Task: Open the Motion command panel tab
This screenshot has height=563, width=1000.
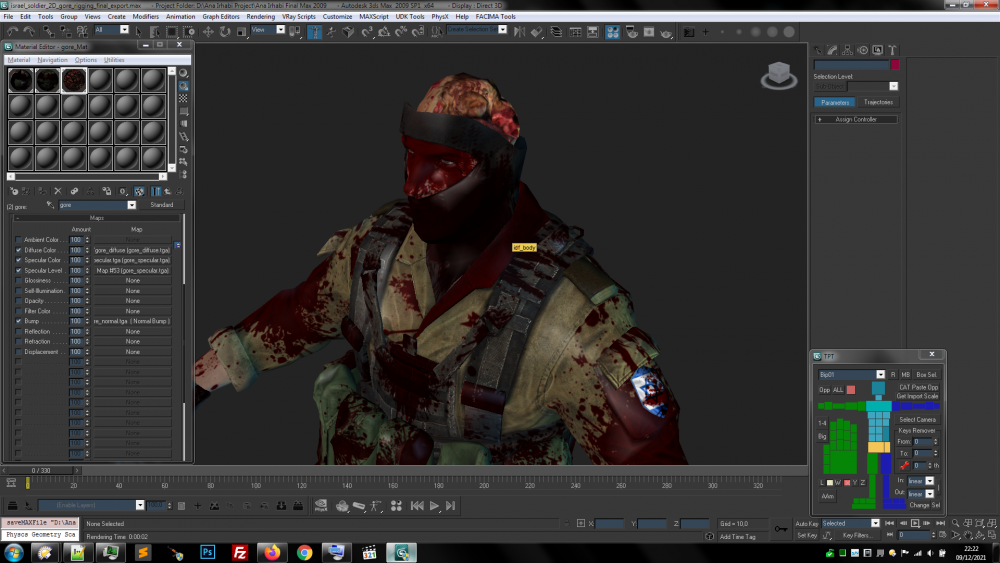Action: 862,49
